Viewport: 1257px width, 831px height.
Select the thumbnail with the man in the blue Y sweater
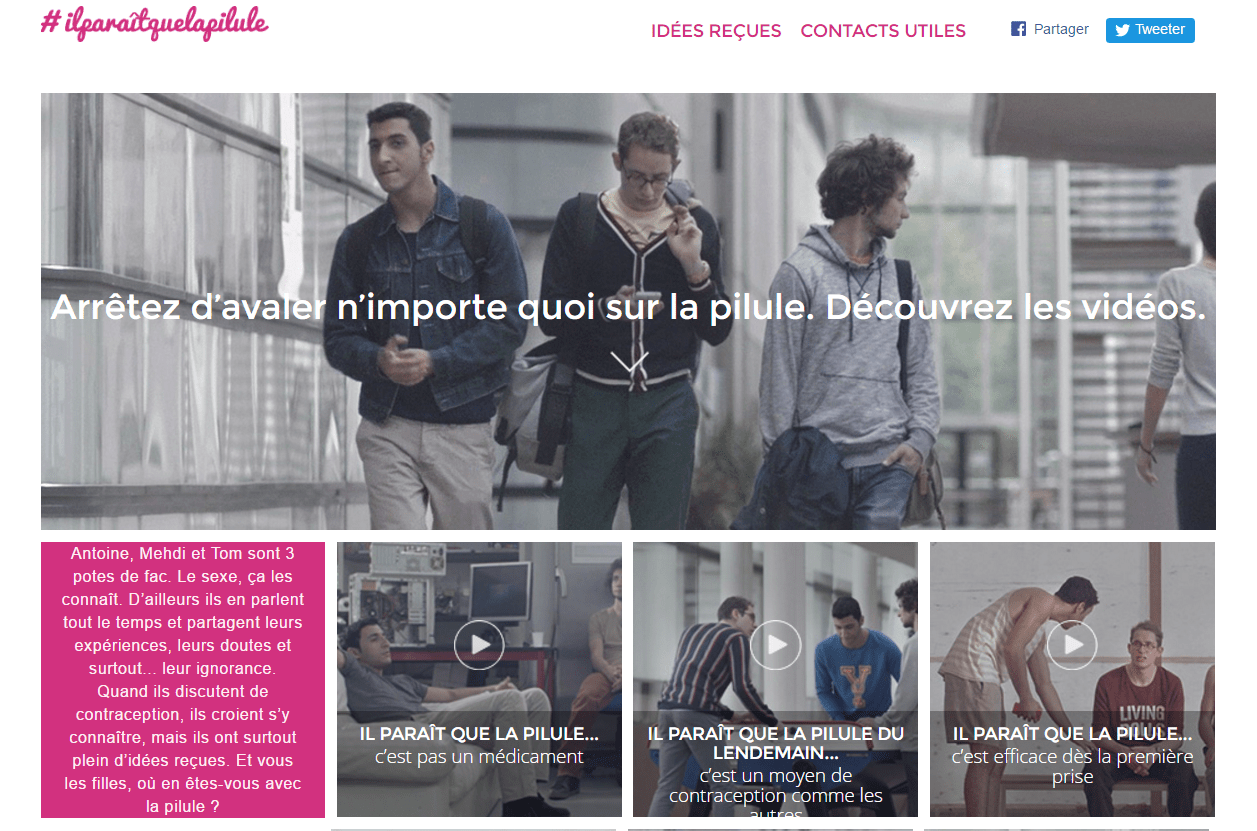[775, 680]
